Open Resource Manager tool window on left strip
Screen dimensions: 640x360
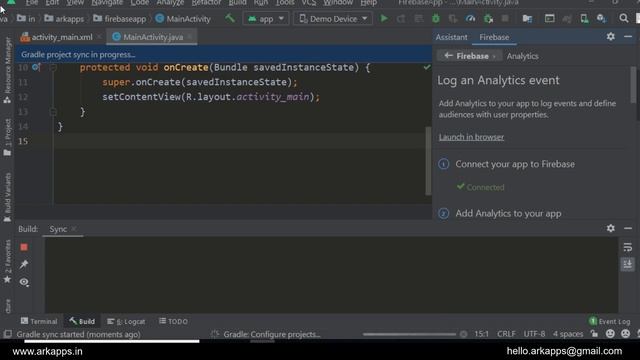point(7,70)
